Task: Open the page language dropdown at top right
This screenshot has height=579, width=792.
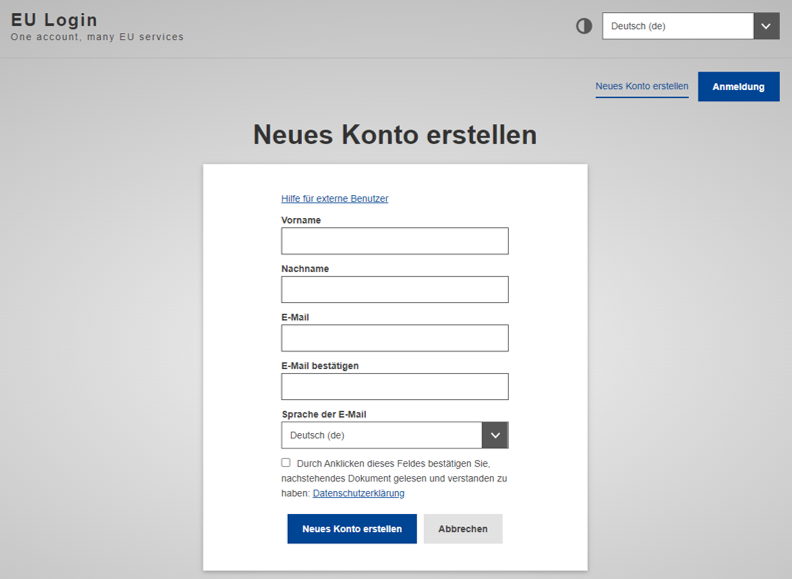Action: tap(678, 26)
